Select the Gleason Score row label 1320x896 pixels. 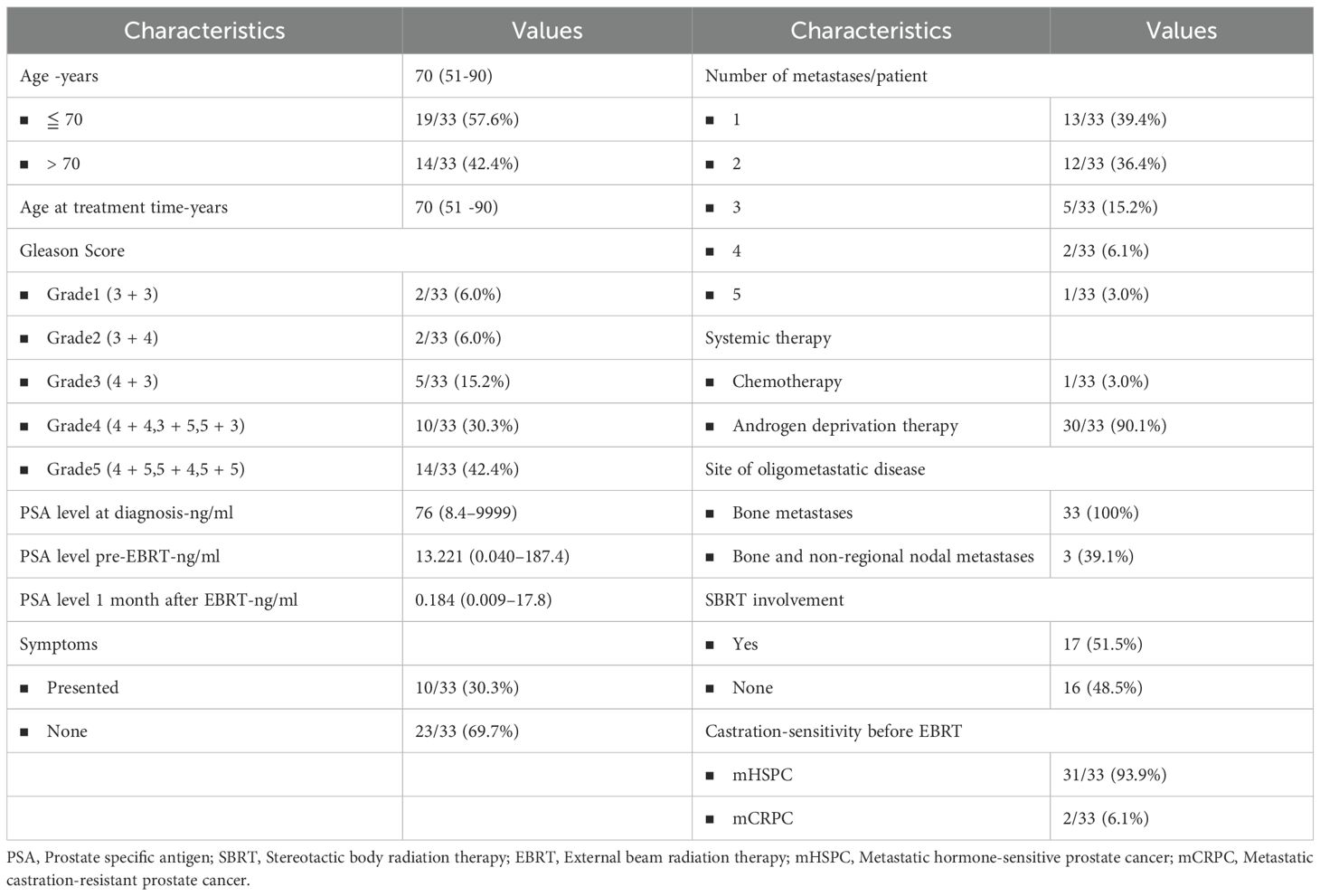tap(72, 250)
